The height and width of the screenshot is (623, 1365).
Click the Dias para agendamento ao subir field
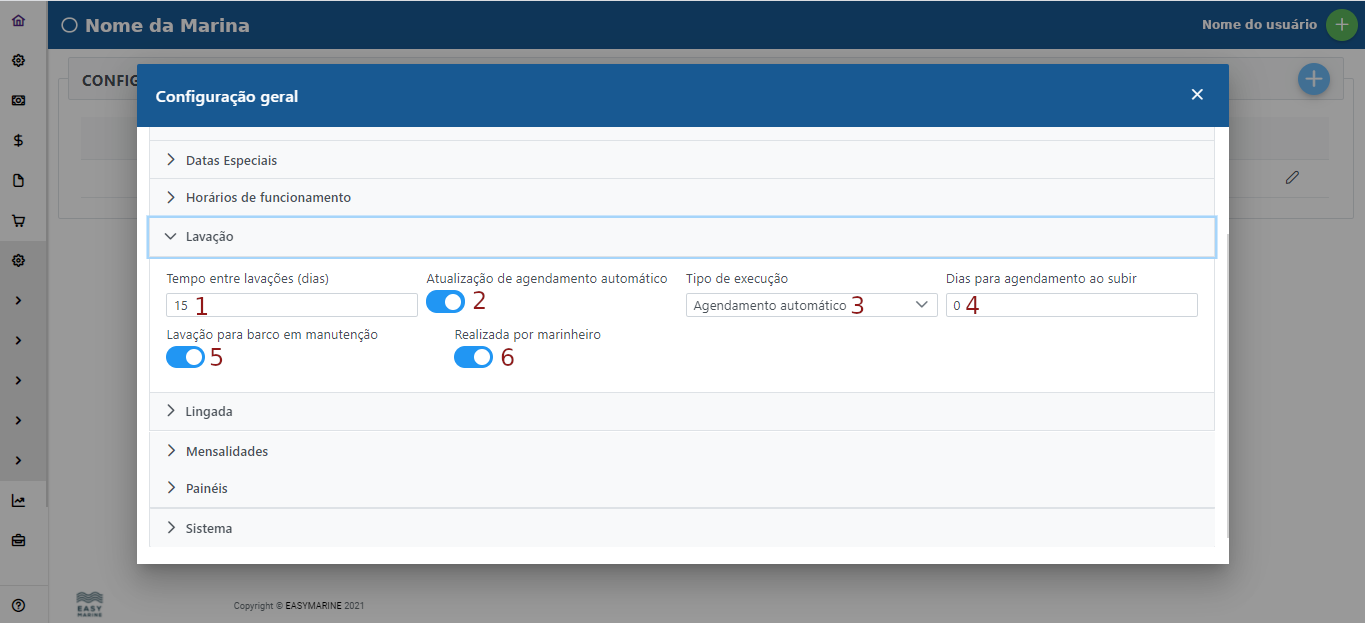click(x=1070, y=304)
